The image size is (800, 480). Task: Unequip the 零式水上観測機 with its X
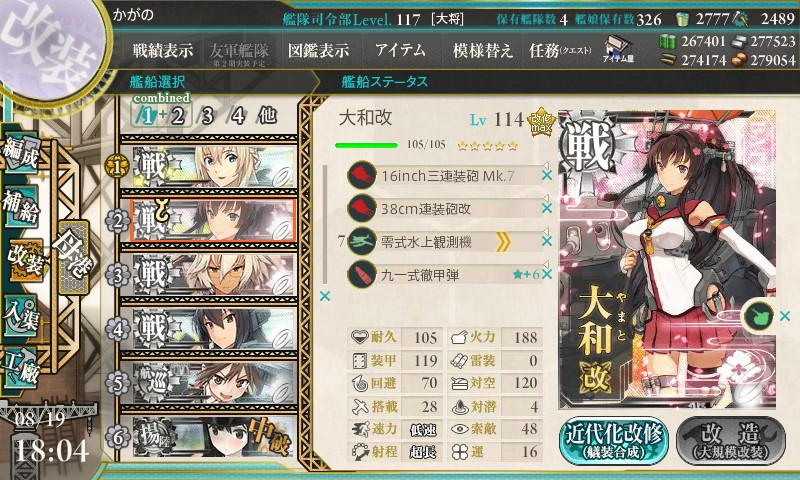pos(547,241)
